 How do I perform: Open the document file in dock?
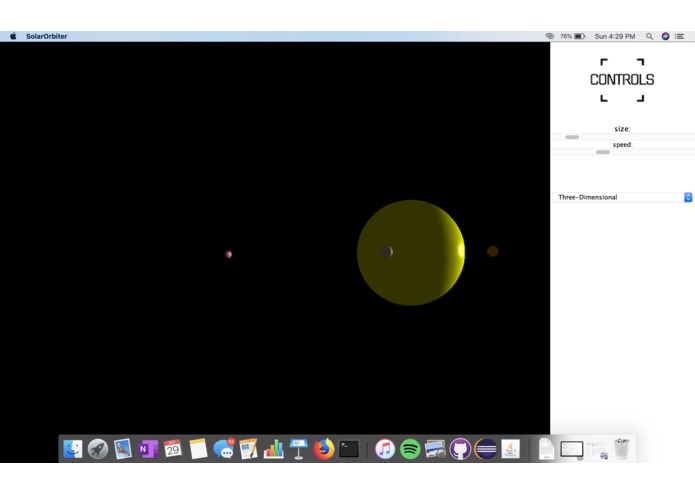pyautogui.click(x=547, y=449)
